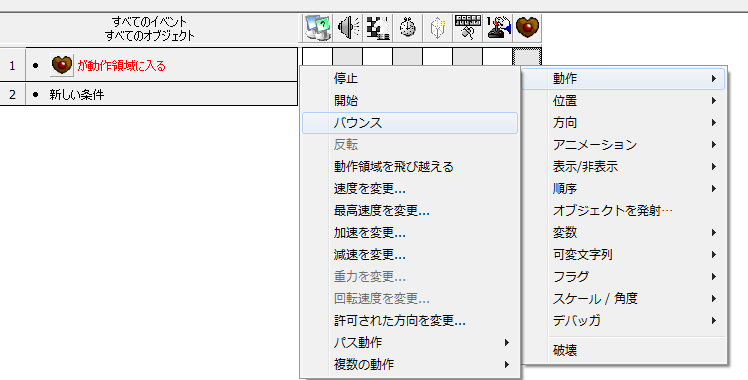Choose バウンス in the movement submenu
748x380 pixels.
click(410, 123)
